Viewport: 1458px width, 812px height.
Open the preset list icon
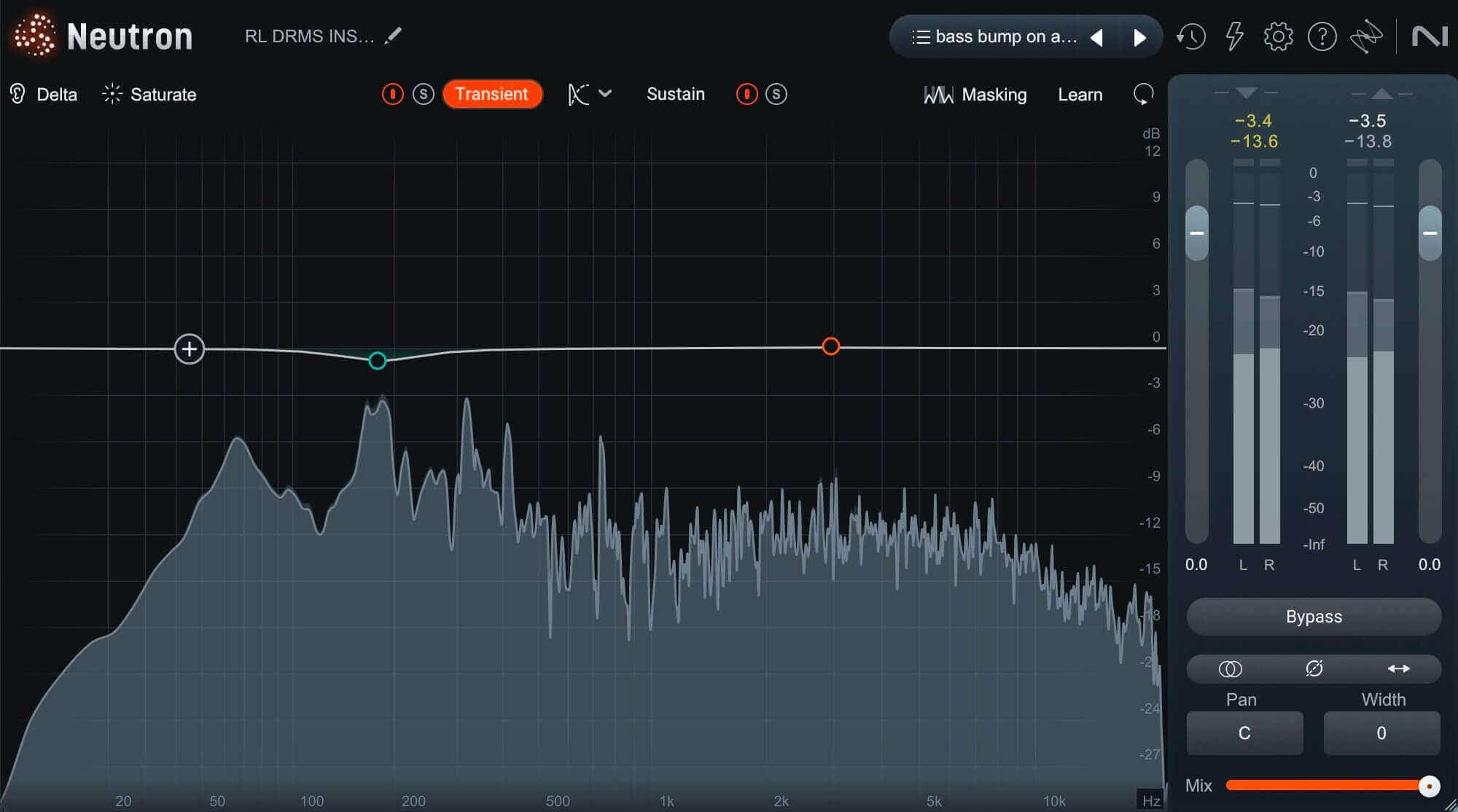(x=921, y=36)
